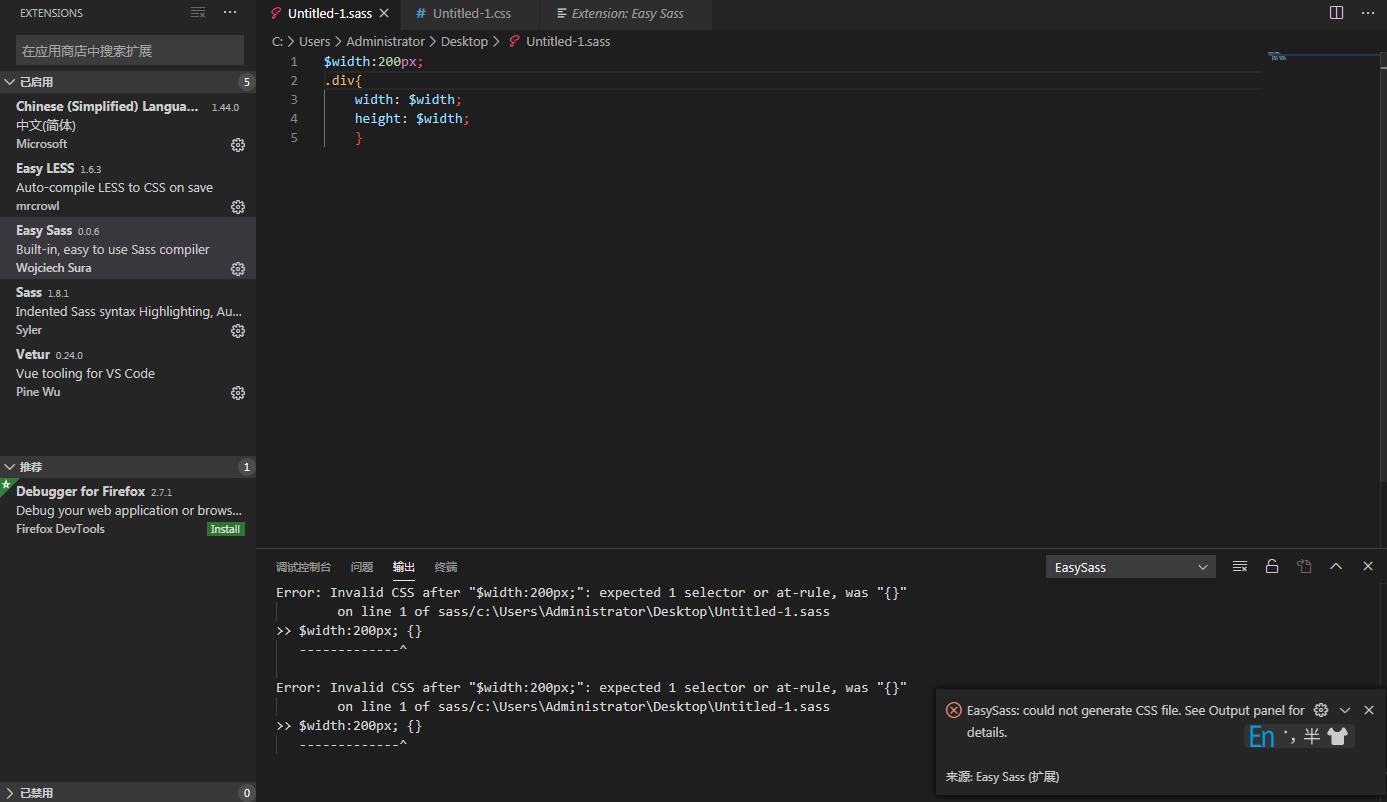Screen dimensions: 1387x802
Task: Select the EasySass output channel dropdown
Action: [x=1131, y=567]
